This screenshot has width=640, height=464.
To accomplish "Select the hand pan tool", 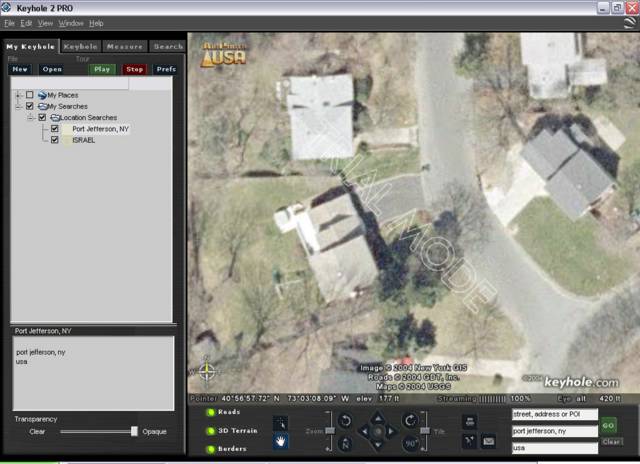I will click(x=280, y=441).
